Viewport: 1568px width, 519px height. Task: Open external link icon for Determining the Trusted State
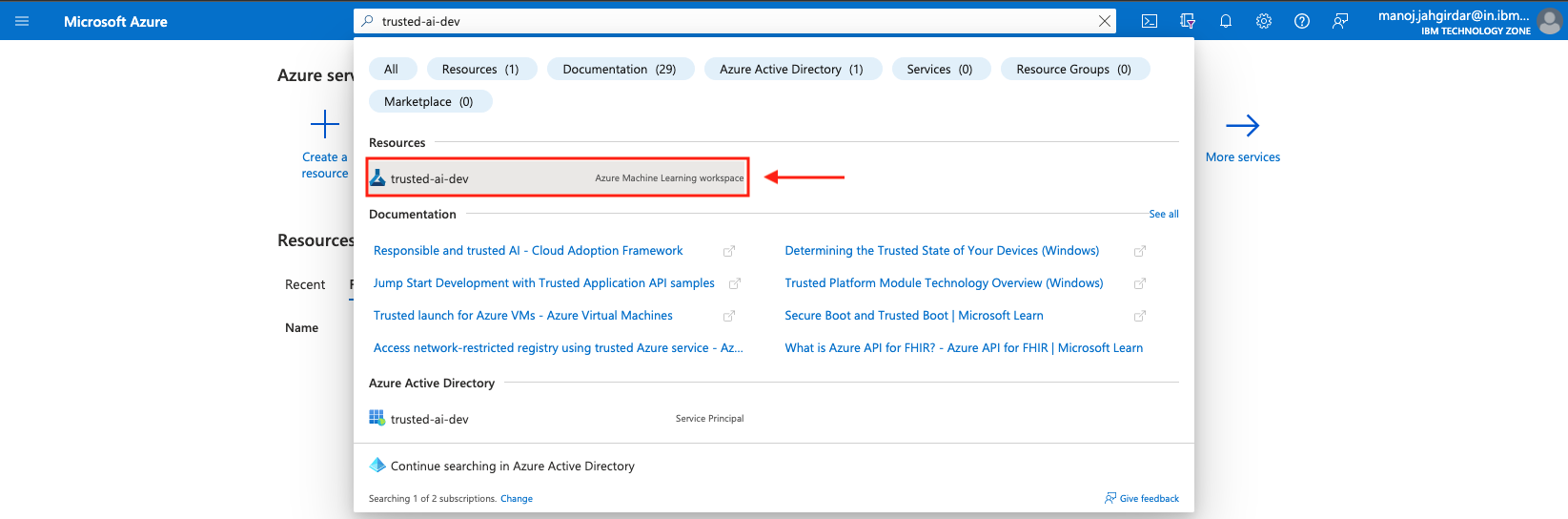click(x=1140, y=251)
